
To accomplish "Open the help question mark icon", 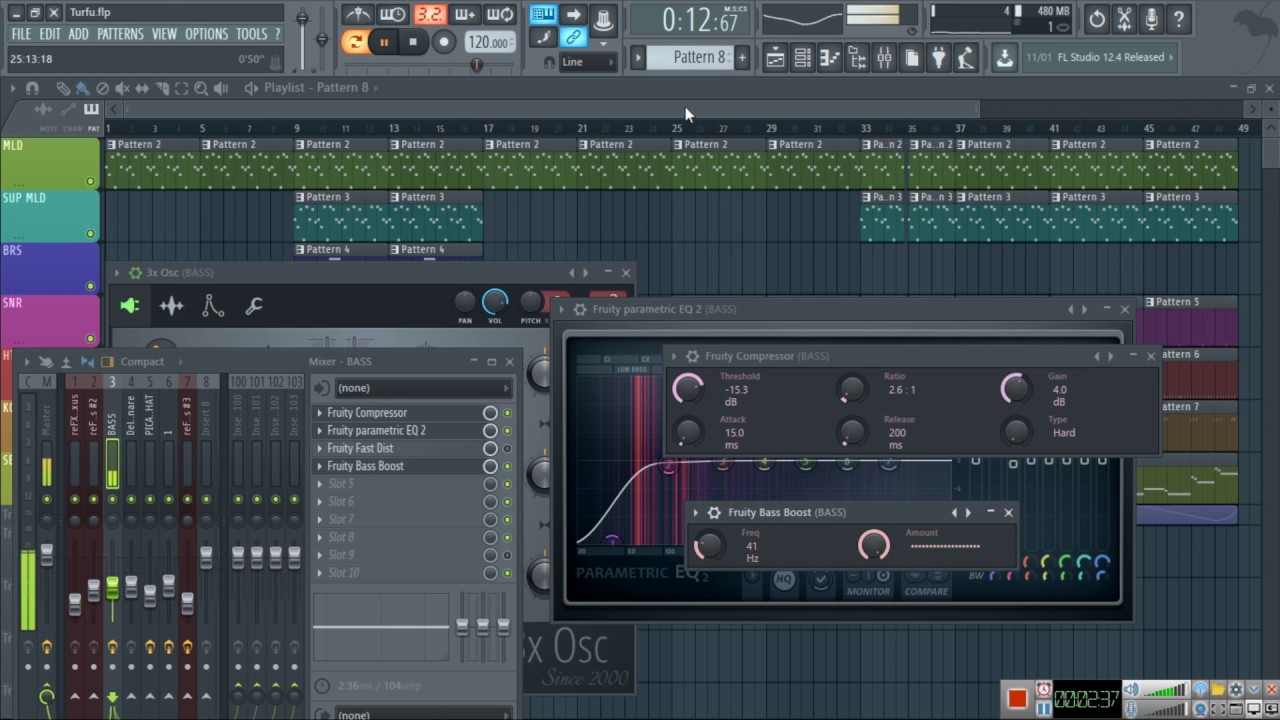I will 1178,18.
